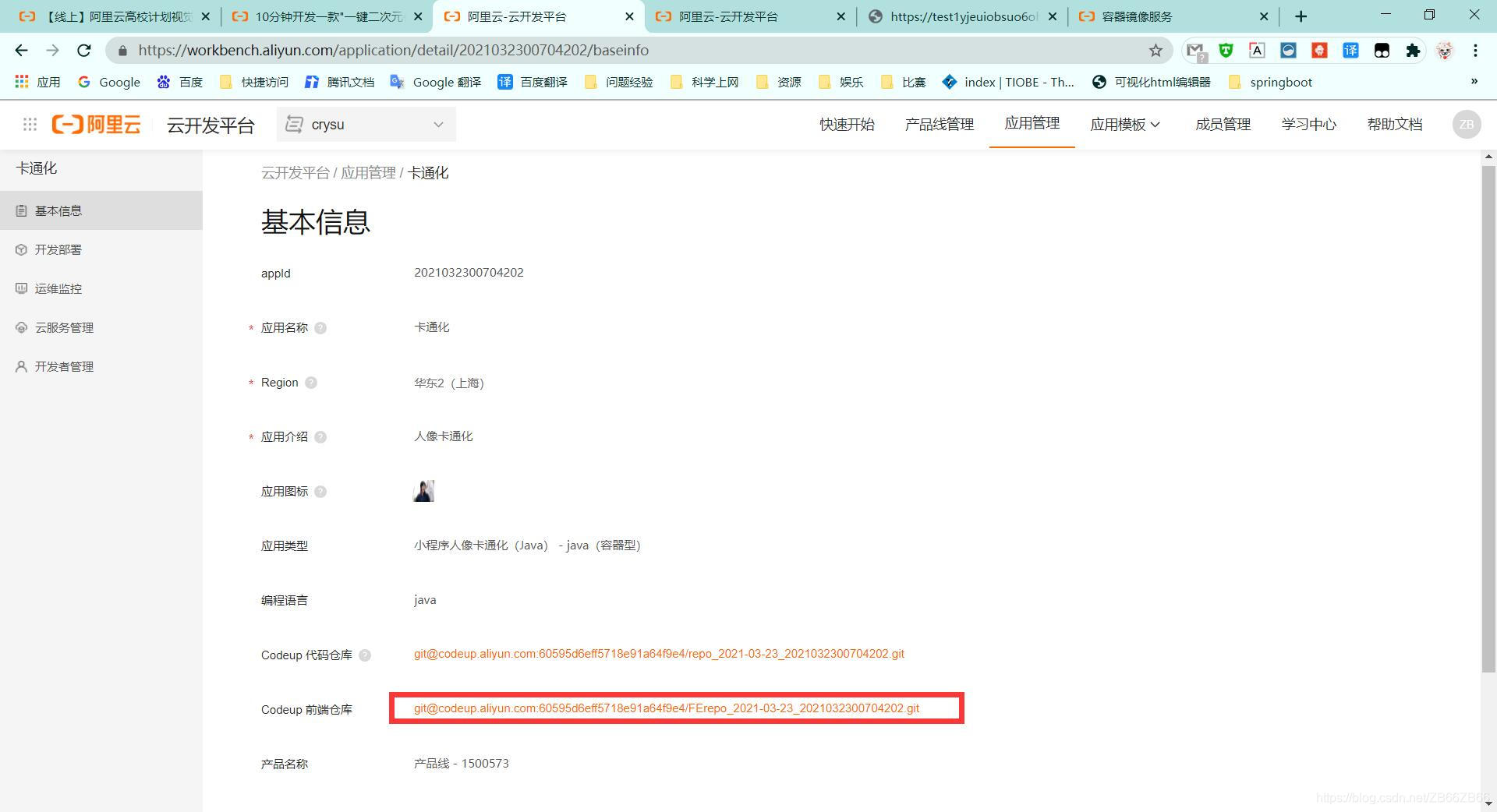Click the scrollbar down arrow

pyautogui.click(x=1488, y=803)
